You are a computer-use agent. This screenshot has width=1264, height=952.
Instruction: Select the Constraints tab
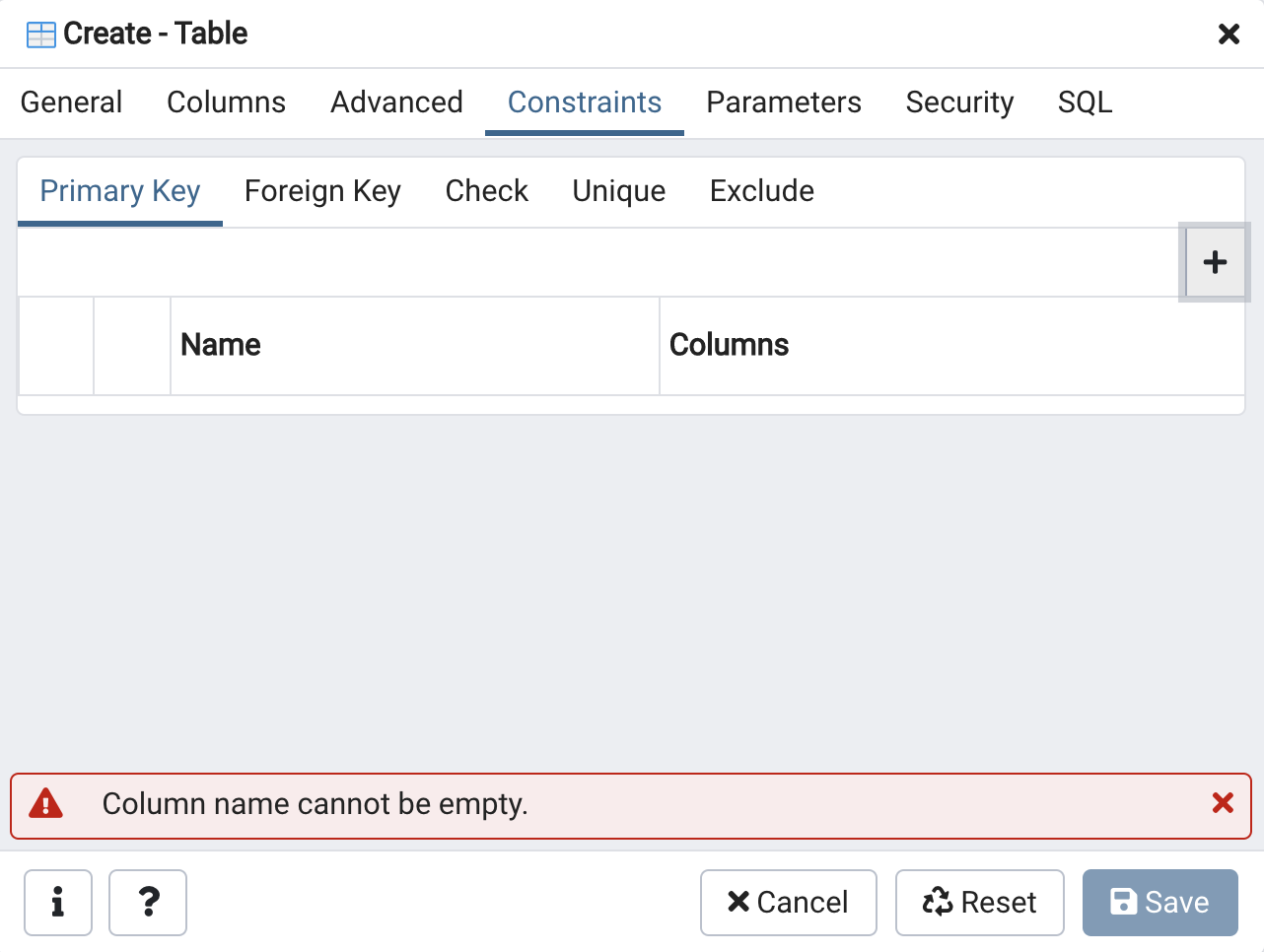(584, 102)
